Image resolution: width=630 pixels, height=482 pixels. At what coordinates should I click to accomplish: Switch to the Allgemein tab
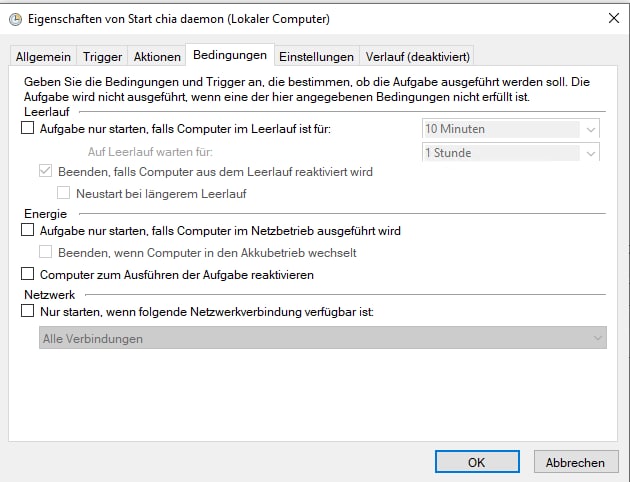43,57
